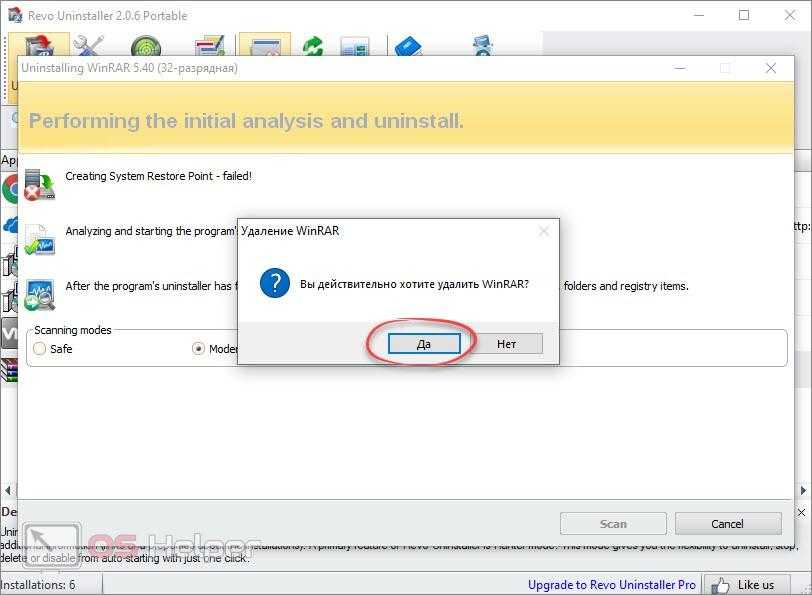This screenshot has height=595, width=812.
Task: Click the leftover scan step icon
Action: (x=39, y=295)
